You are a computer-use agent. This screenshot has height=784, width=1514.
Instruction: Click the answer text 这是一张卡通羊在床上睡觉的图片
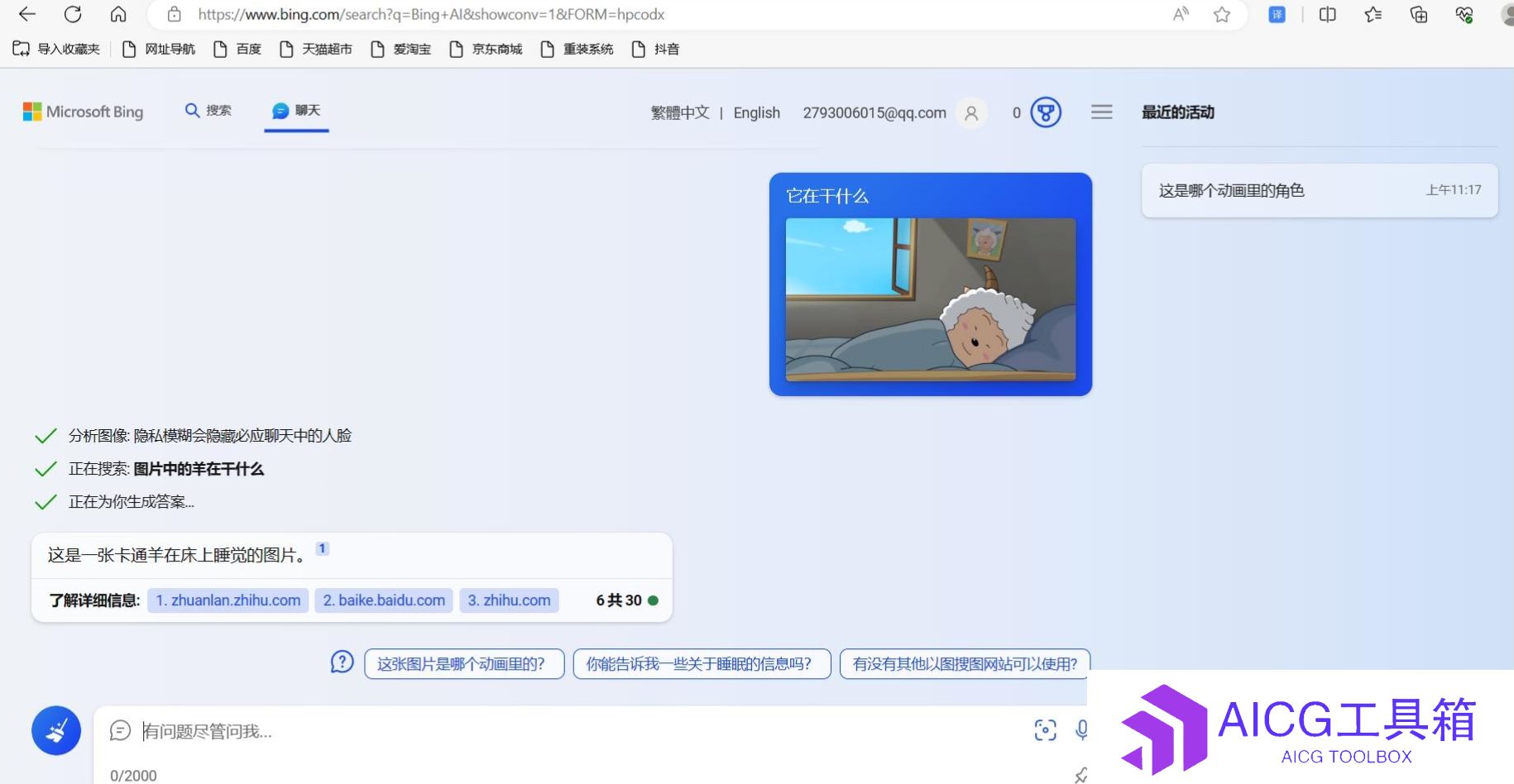[175, 555]
